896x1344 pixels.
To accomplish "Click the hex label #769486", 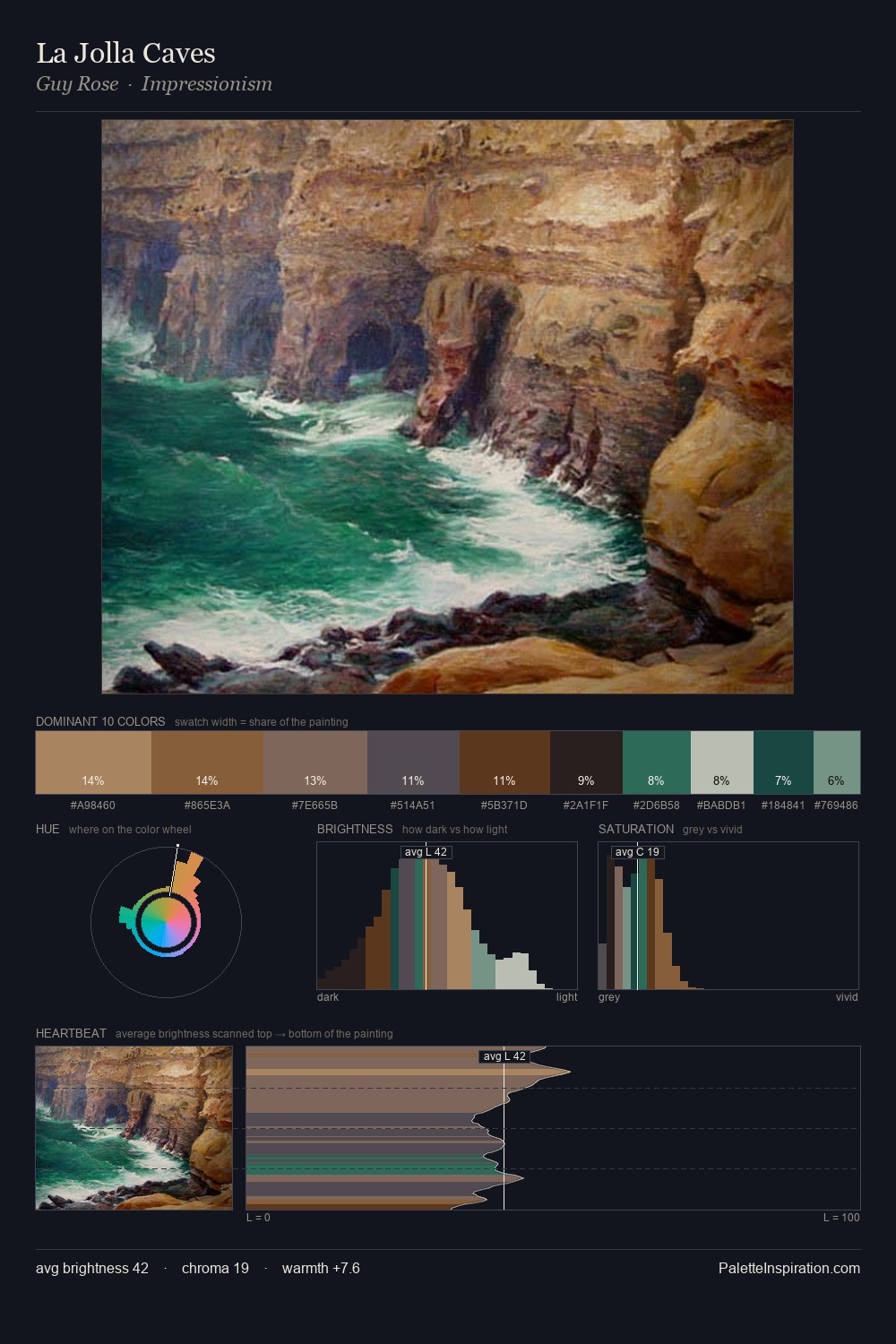I will coord(836,806).
